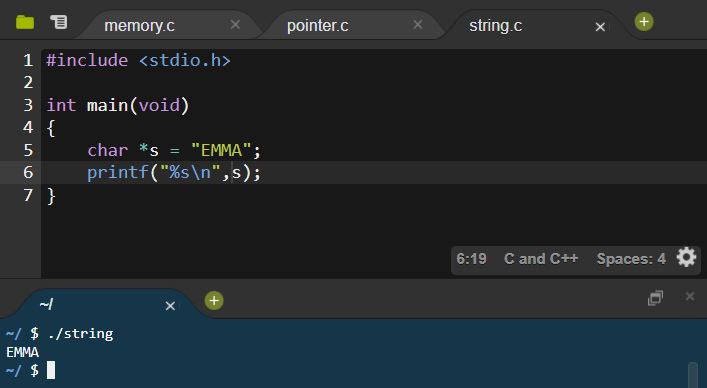Switch to the memory.c tab
Viewport: 707px width, 388px height.
point(139,26)
